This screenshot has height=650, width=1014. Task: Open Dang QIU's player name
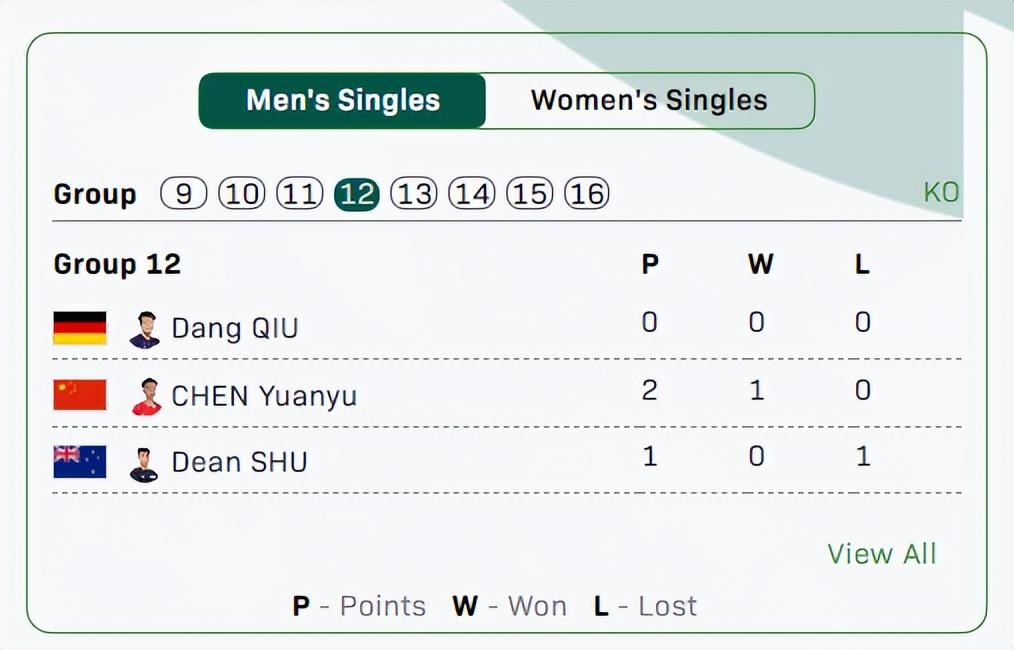click(235, 328)
